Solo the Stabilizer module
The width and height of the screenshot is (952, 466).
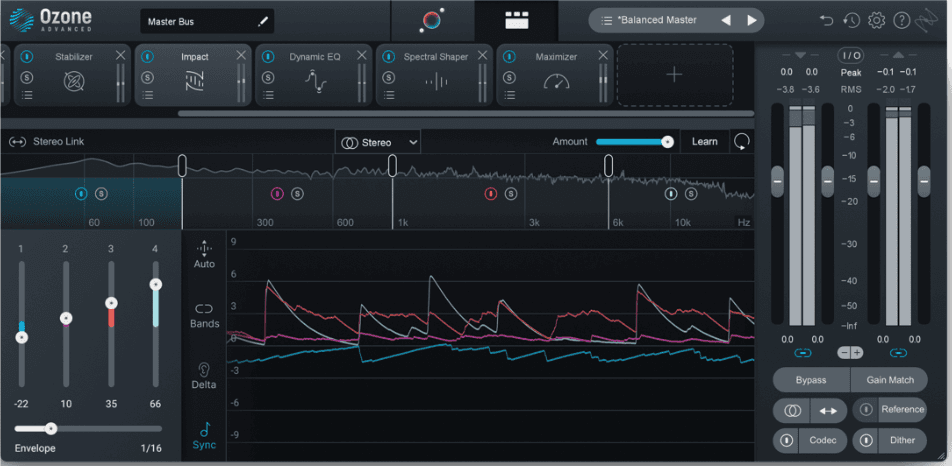pyautogui.click(x=27, y=77)
